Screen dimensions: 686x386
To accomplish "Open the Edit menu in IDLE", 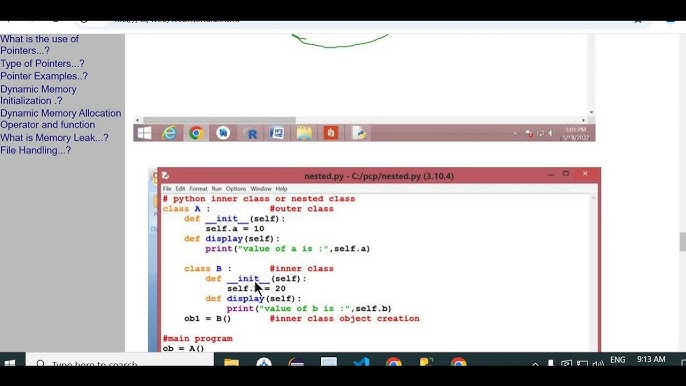I will coord(180,189).
